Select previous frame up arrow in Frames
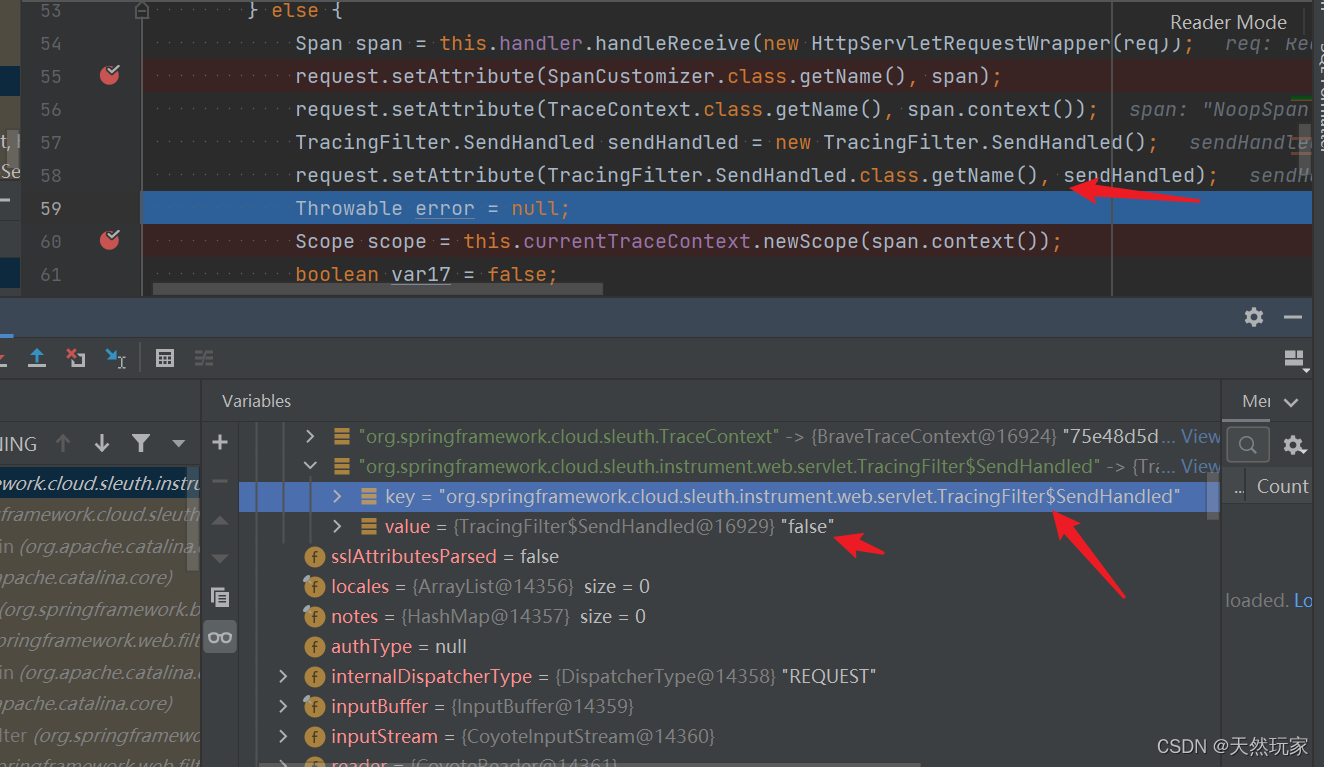This screenshot has width=1324, height=767. (x=63, y=443)
